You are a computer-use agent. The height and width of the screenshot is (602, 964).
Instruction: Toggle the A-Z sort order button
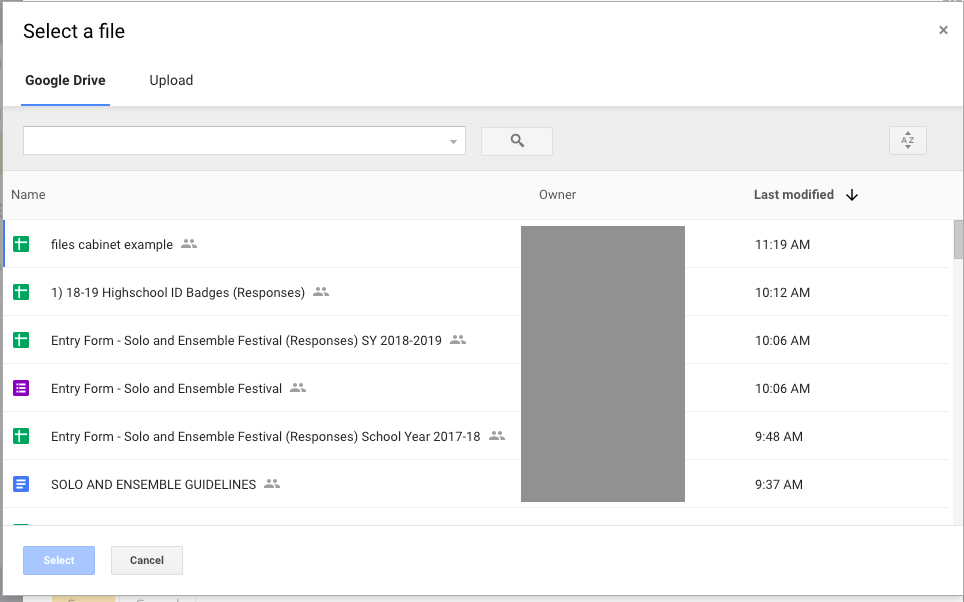(x=907, y=141)
